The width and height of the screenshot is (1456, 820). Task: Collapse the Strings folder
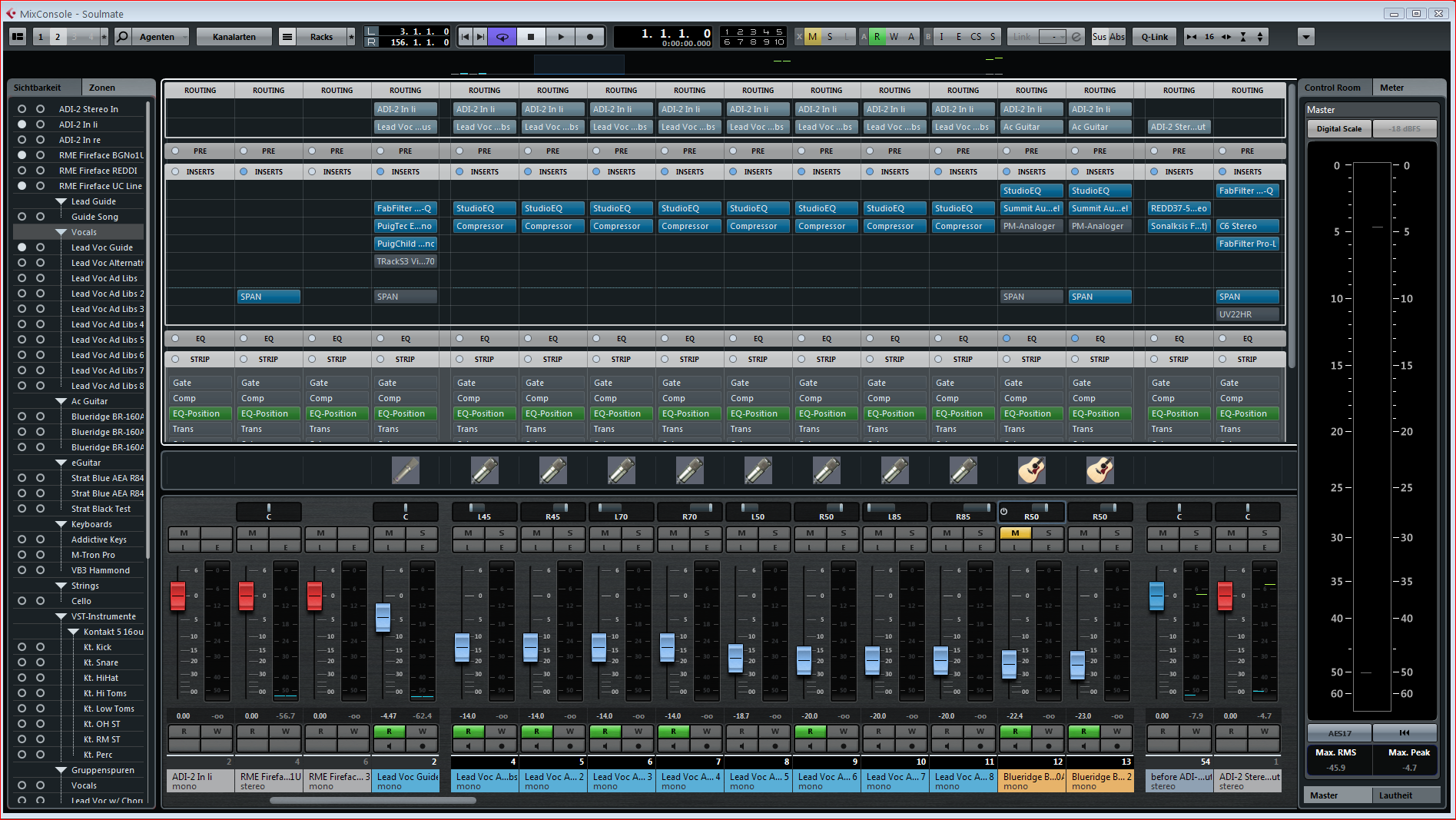click(61, 586)
